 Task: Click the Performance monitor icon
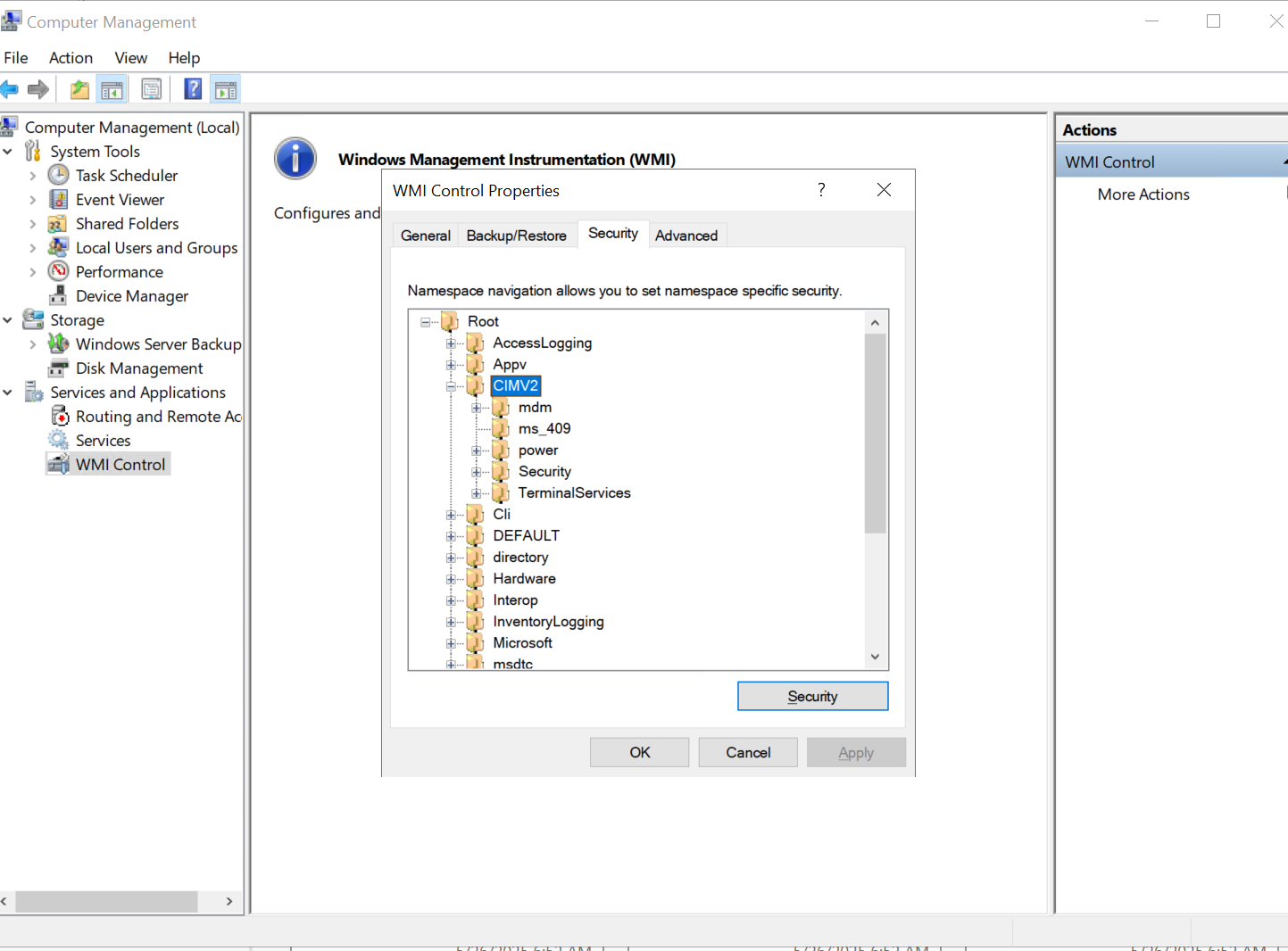[58, 271]
